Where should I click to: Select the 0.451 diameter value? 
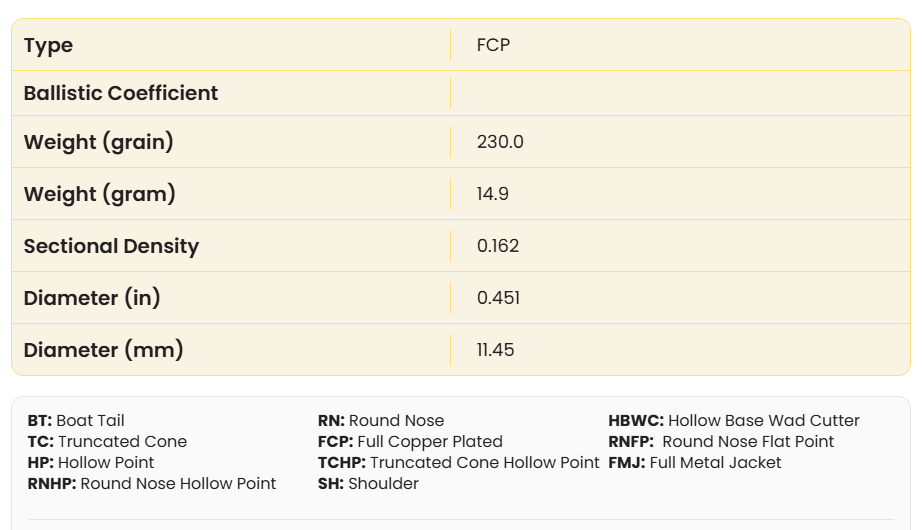point(498,298)
